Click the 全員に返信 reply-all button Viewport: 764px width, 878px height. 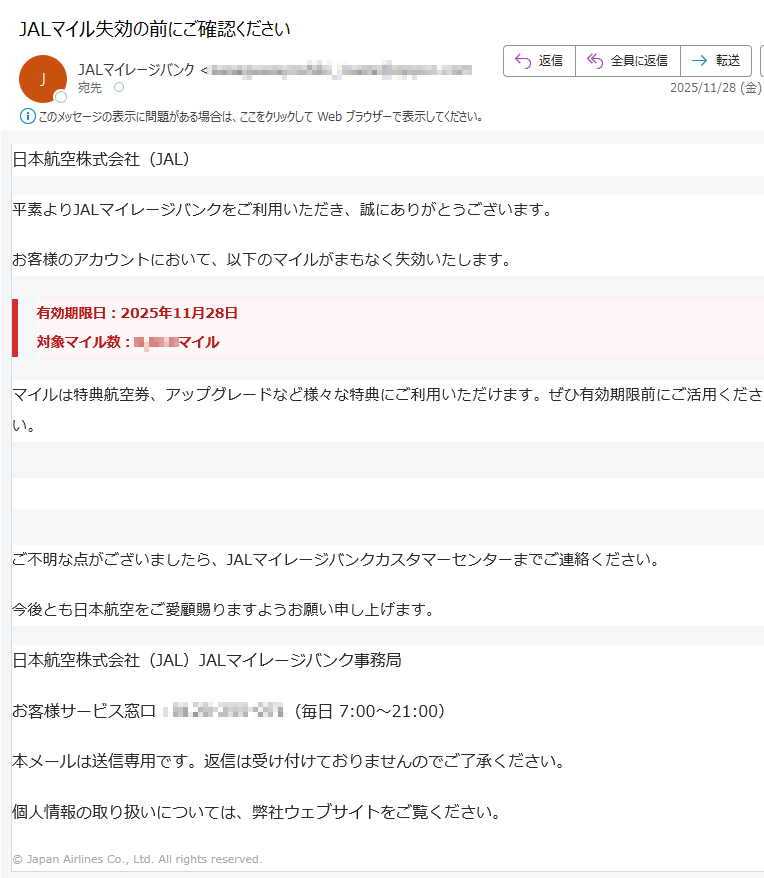click(627, 61)
